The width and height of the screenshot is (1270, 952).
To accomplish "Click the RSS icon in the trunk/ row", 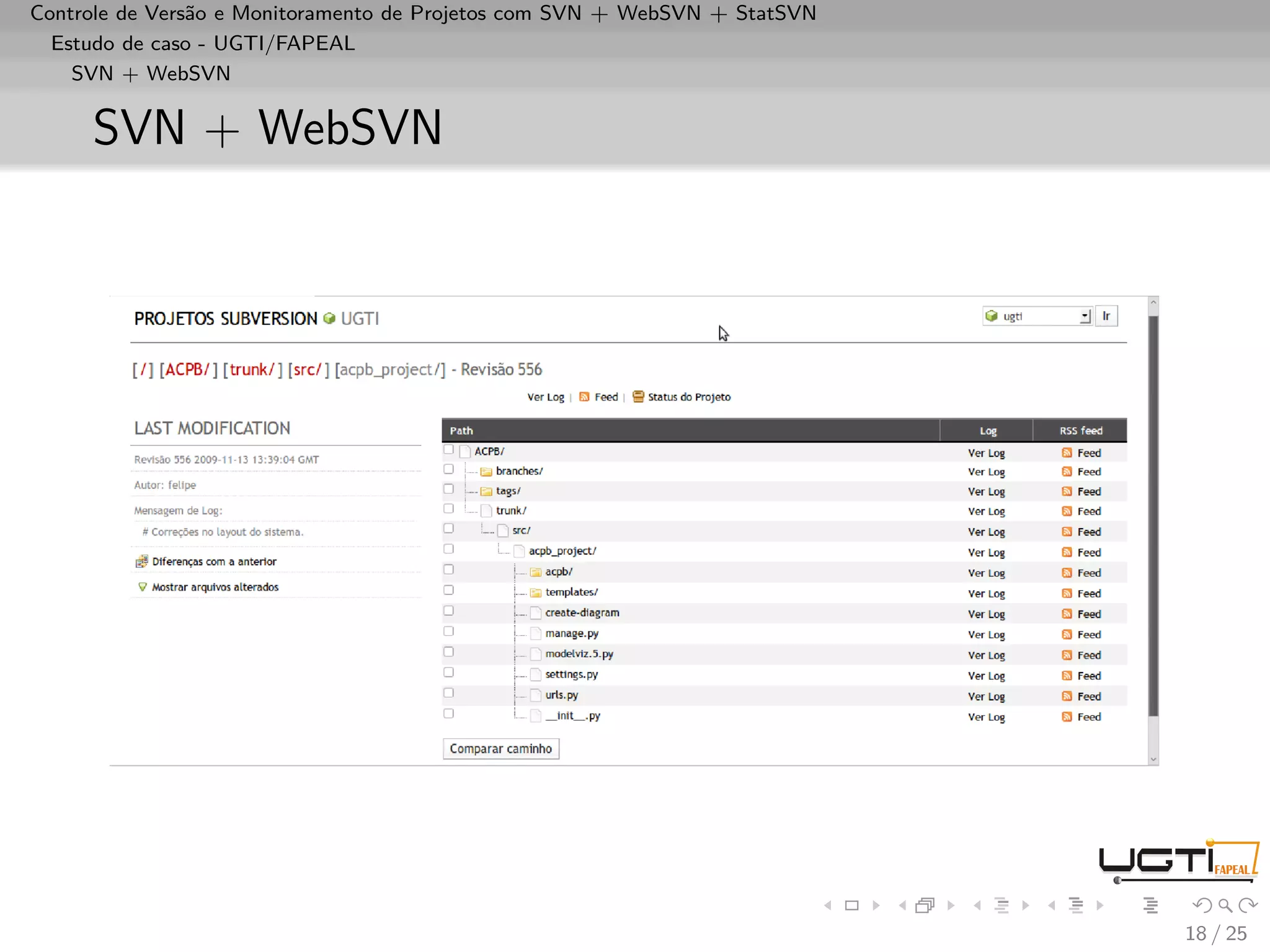I will click(x=1067, y=511).
